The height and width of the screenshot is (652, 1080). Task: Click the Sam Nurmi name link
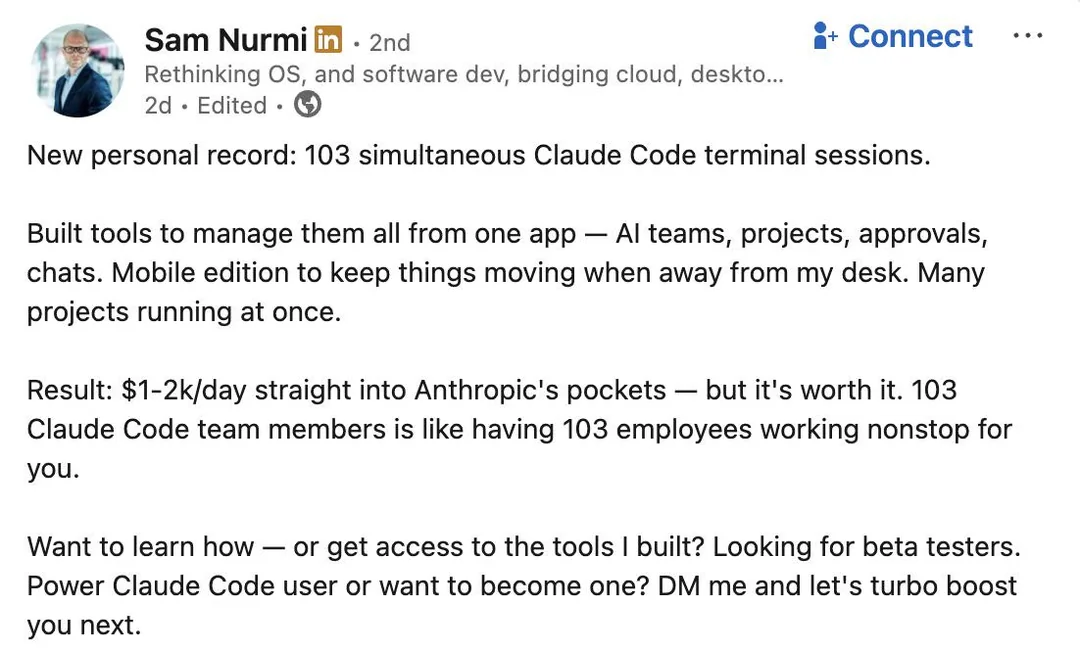[x=225, y=40]
